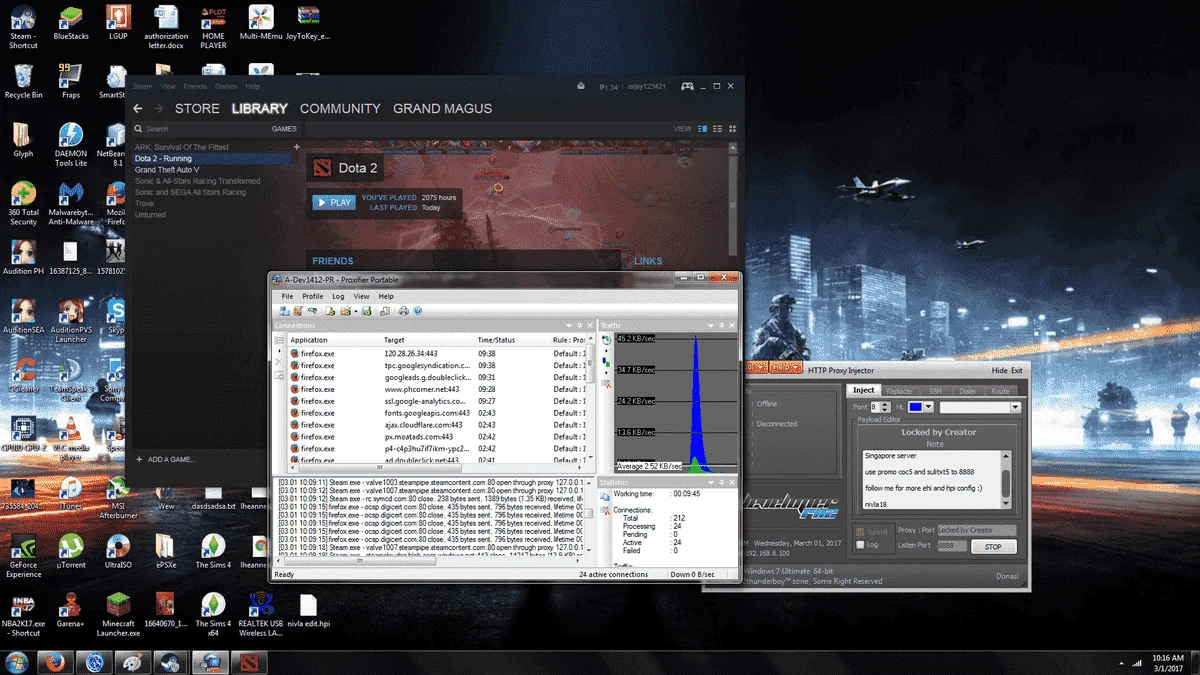Click the Dota 2 taskbar icon
This screenshot has height=675, width=1200.
coord(249,662)
